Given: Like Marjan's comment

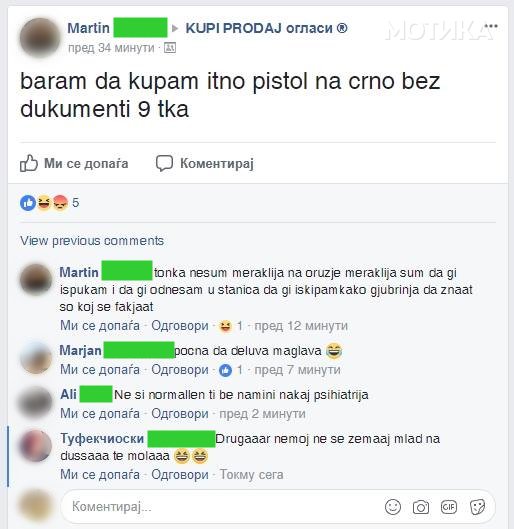Looking at the screenshot, I should 100,369.
